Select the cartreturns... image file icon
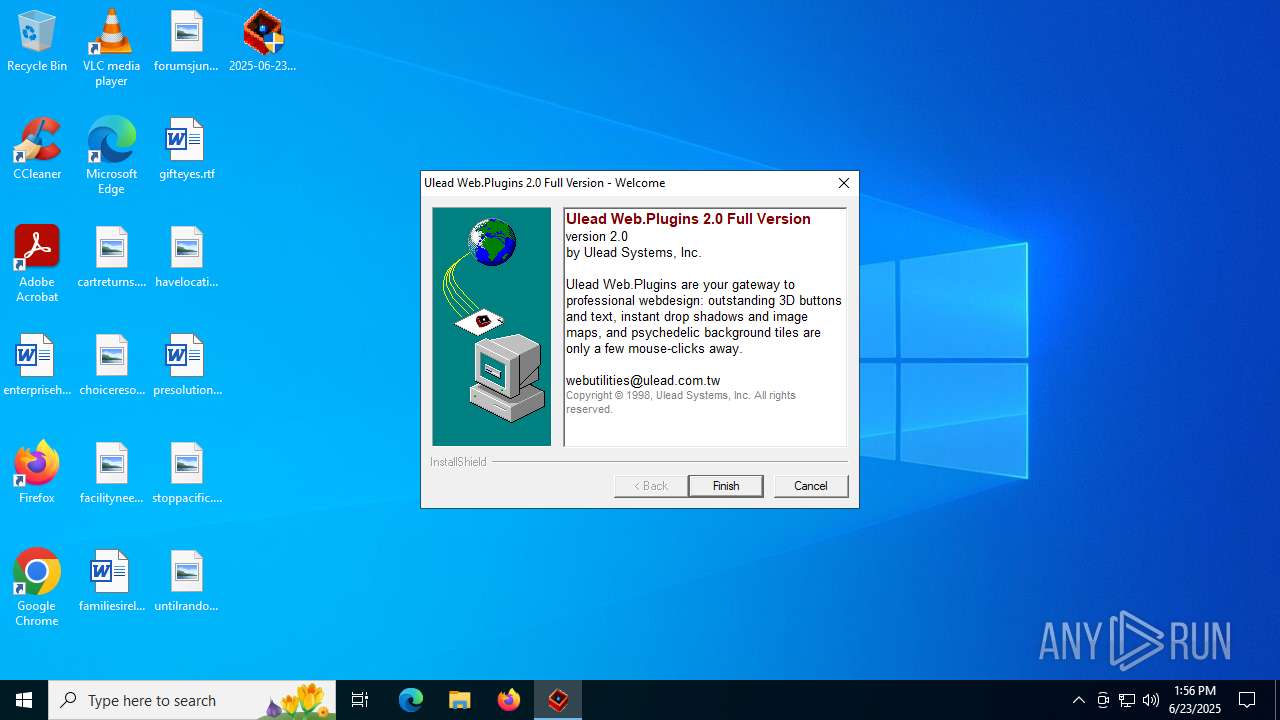The image size is (1280, 720). coord(111,258)
